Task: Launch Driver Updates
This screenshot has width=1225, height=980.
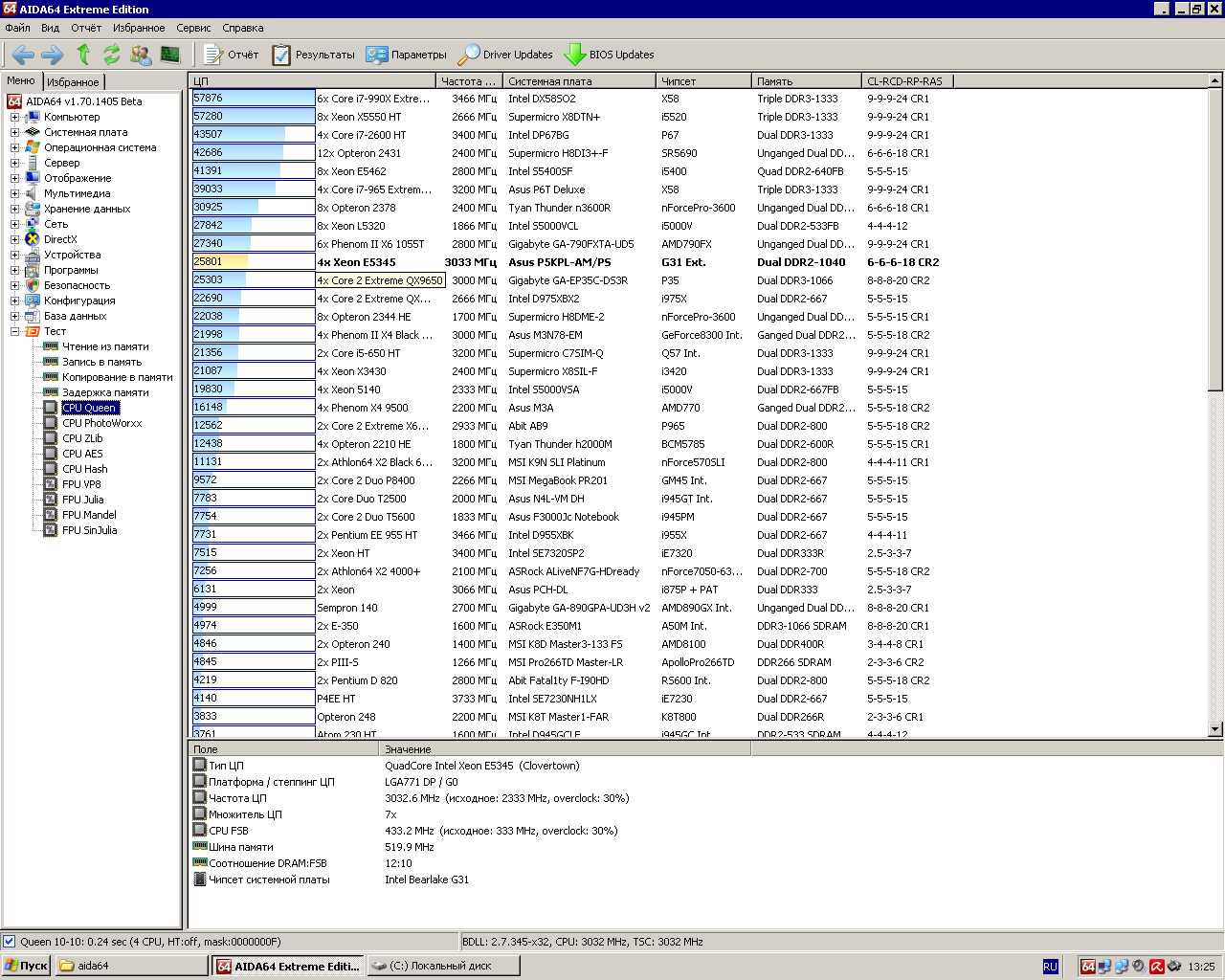Action: coord(505,55)
